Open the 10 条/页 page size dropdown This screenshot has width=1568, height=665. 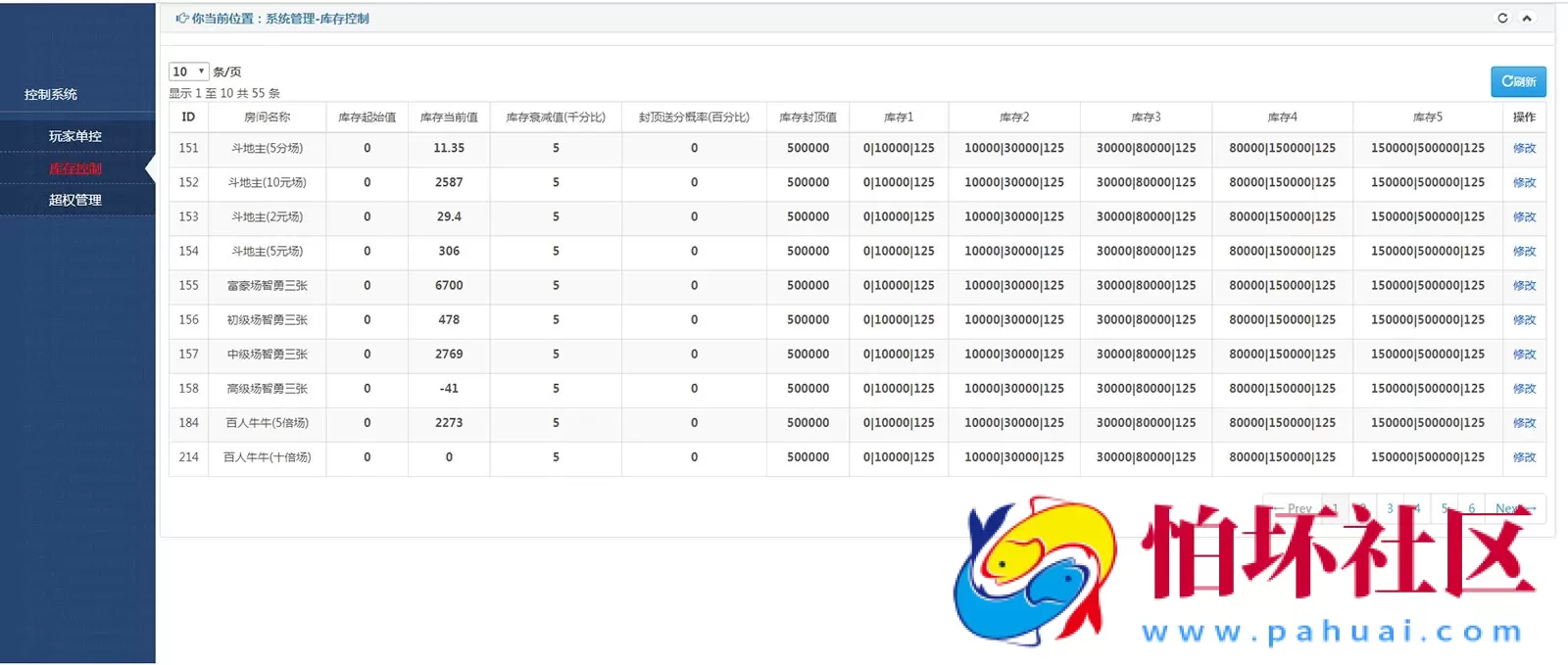tap(188, 71)
